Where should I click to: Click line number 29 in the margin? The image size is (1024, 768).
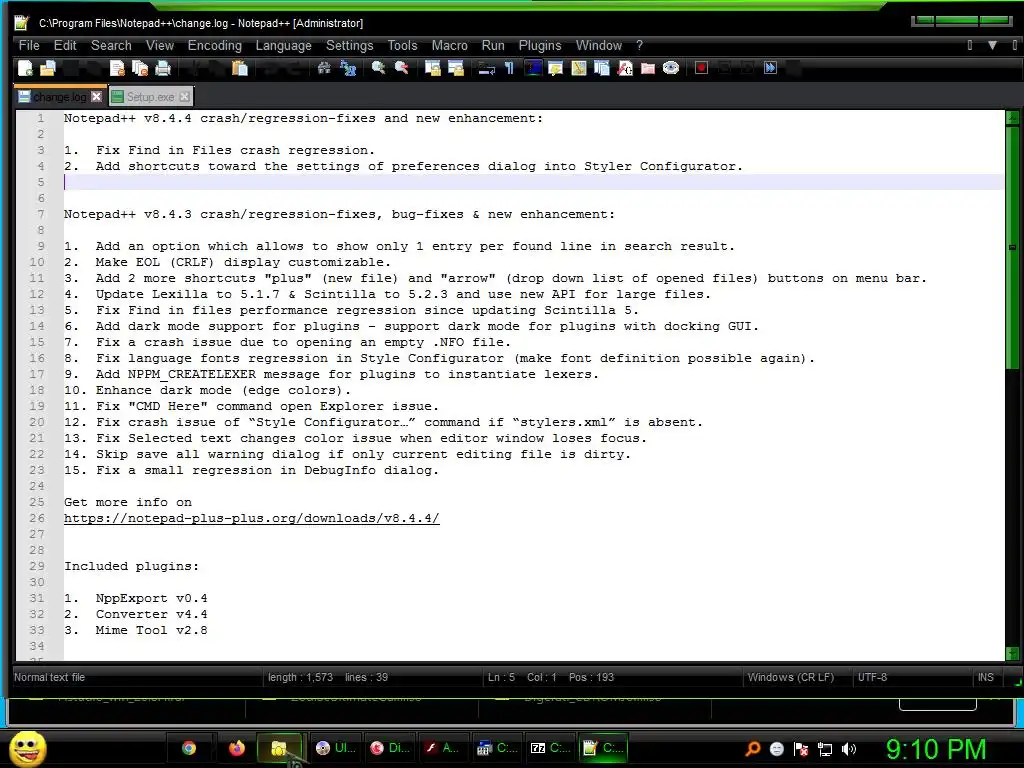click(x=37, y=566)
